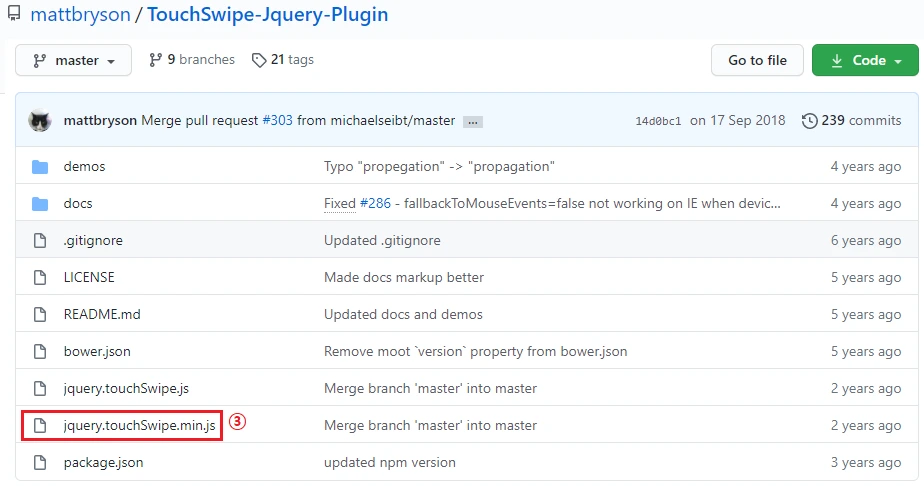Open the 'Merge branch' commit for jquery.touchSwipe.min.js
This screenshot has width=924, height=486.
point(430,425)
